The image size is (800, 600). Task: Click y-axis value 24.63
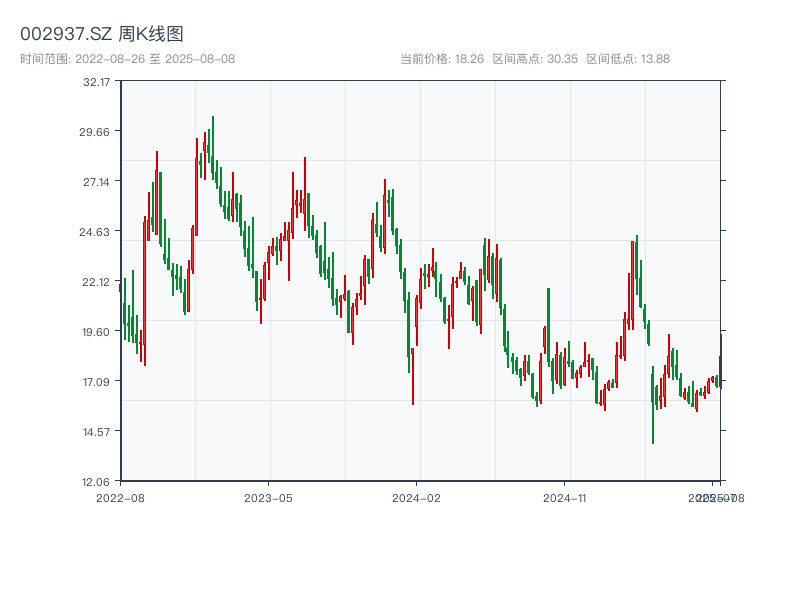point(94,232)
